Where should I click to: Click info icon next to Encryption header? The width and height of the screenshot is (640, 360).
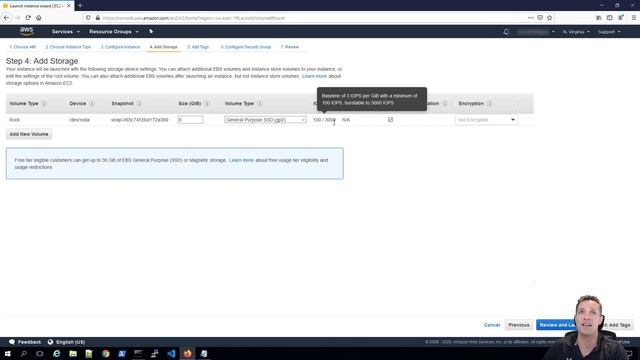coord(489,104)
